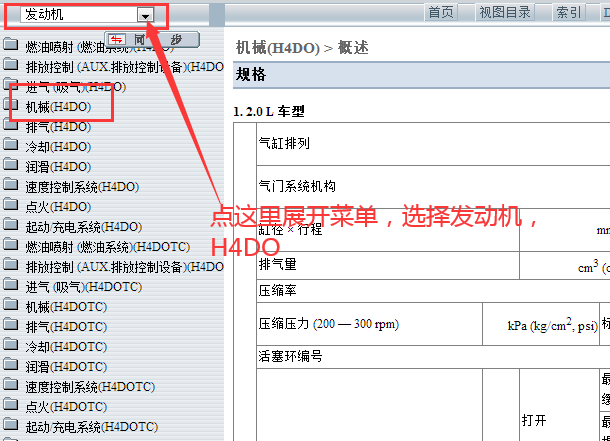Open folder icon beside 排气(H4DOTC)
610x441 pixels.
11,324
